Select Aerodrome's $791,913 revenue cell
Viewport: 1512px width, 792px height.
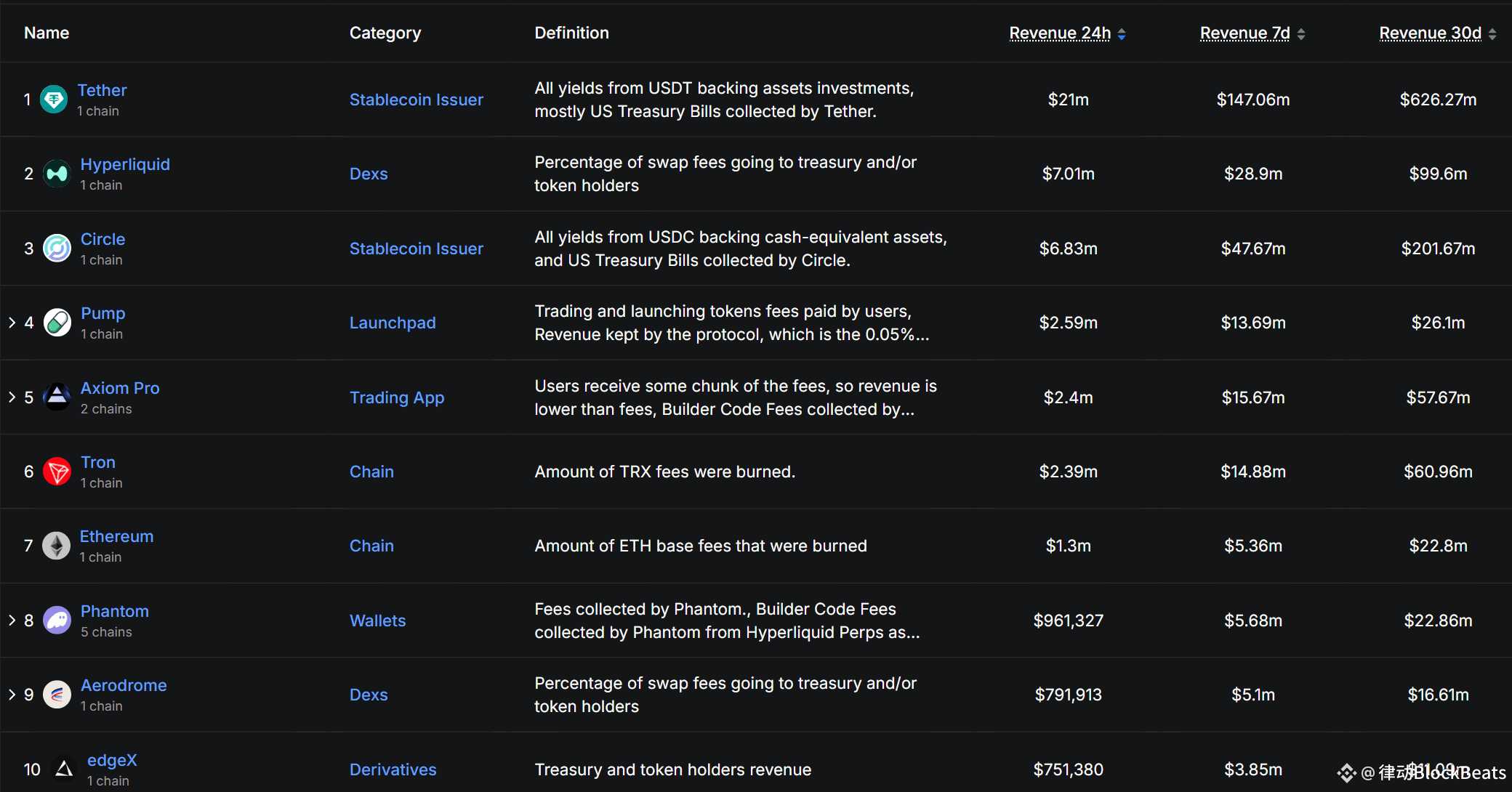1068,695
